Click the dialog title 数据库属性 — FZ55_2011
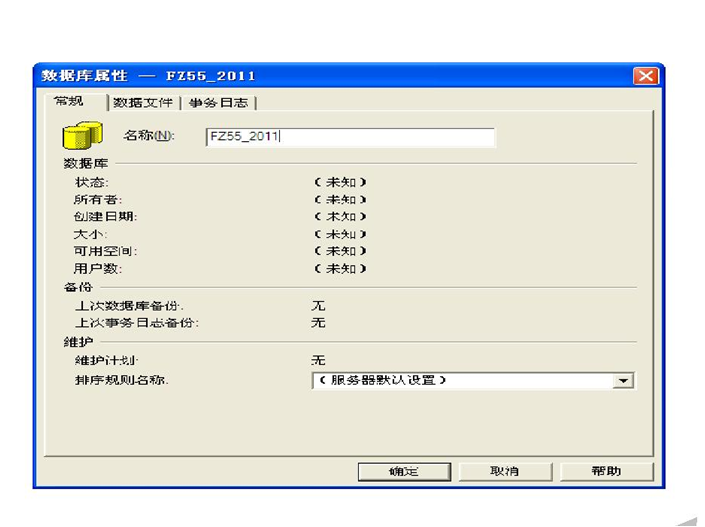Viewport: 705px width, 527px height. (x=148, y=76)
